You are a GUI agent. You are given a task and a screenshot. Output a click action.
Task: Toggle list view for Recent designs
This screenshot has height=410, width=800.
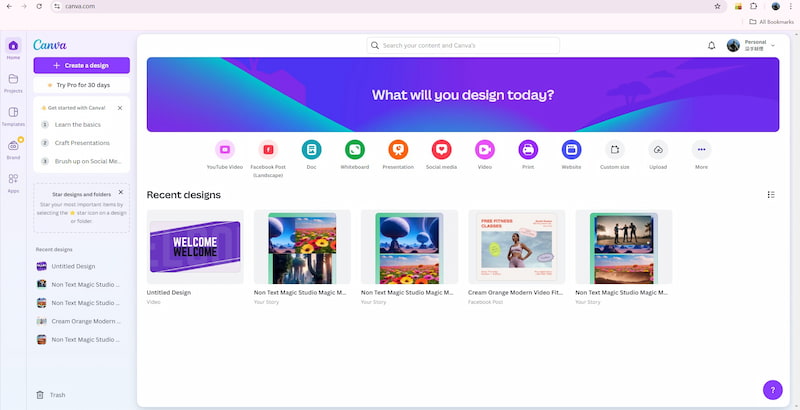770,195
